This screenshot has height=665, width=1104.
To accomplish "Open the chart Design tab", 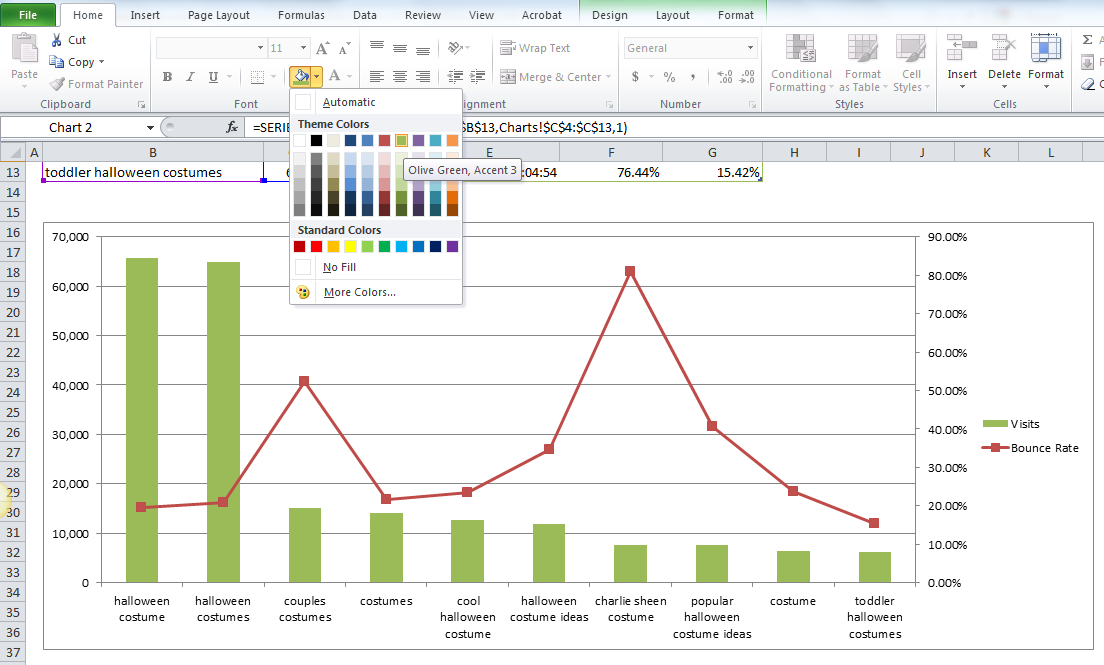I will click(x=610, y=15).
